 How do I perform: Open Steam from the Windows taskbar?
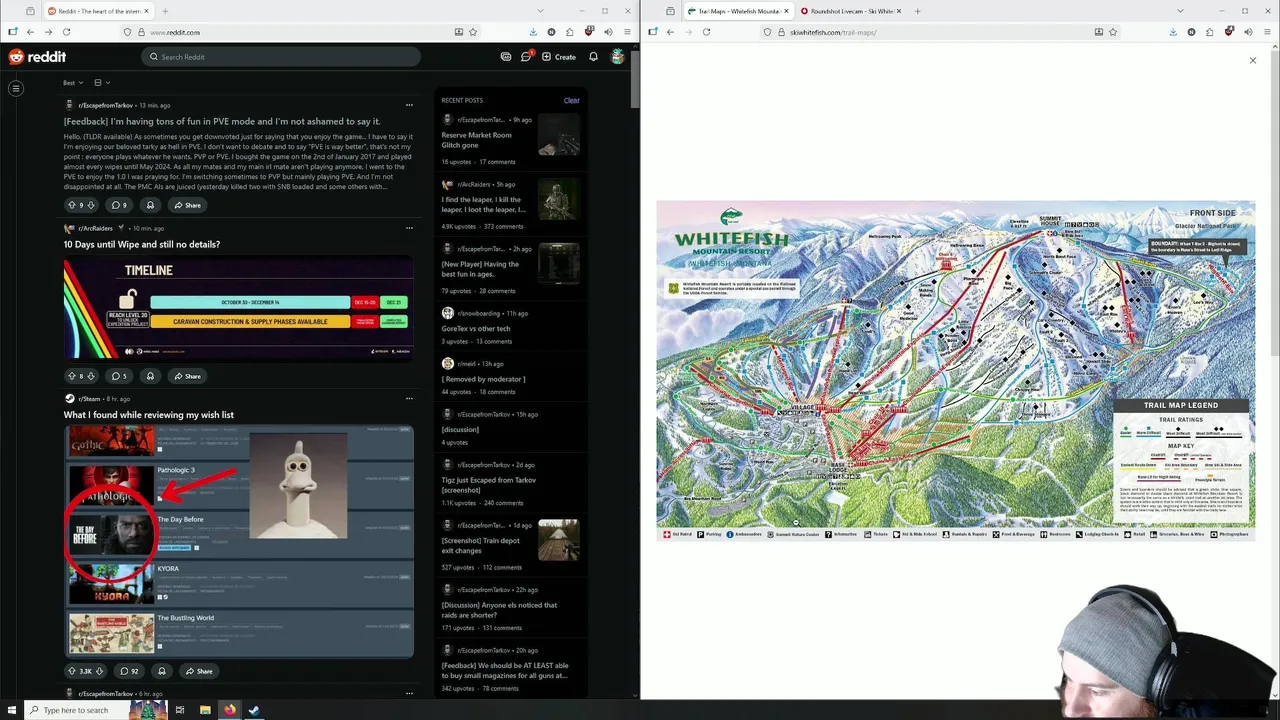pos(254,710)
